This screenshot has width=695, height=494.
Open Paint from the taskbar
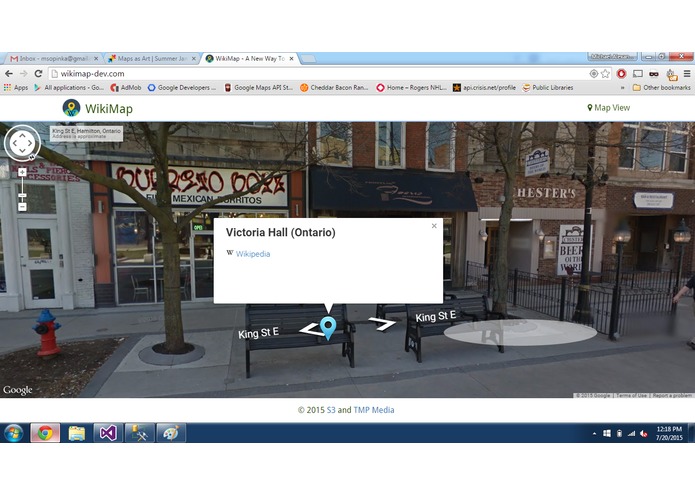click(171, 433)
